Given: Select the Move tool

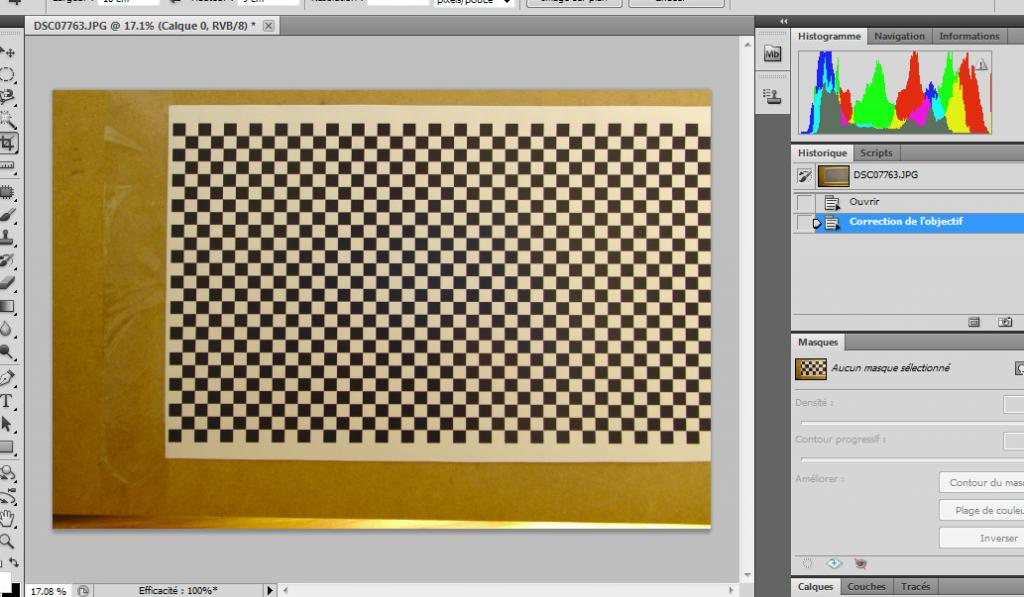Looking at the screenshot, I should (x=8, y=52).
